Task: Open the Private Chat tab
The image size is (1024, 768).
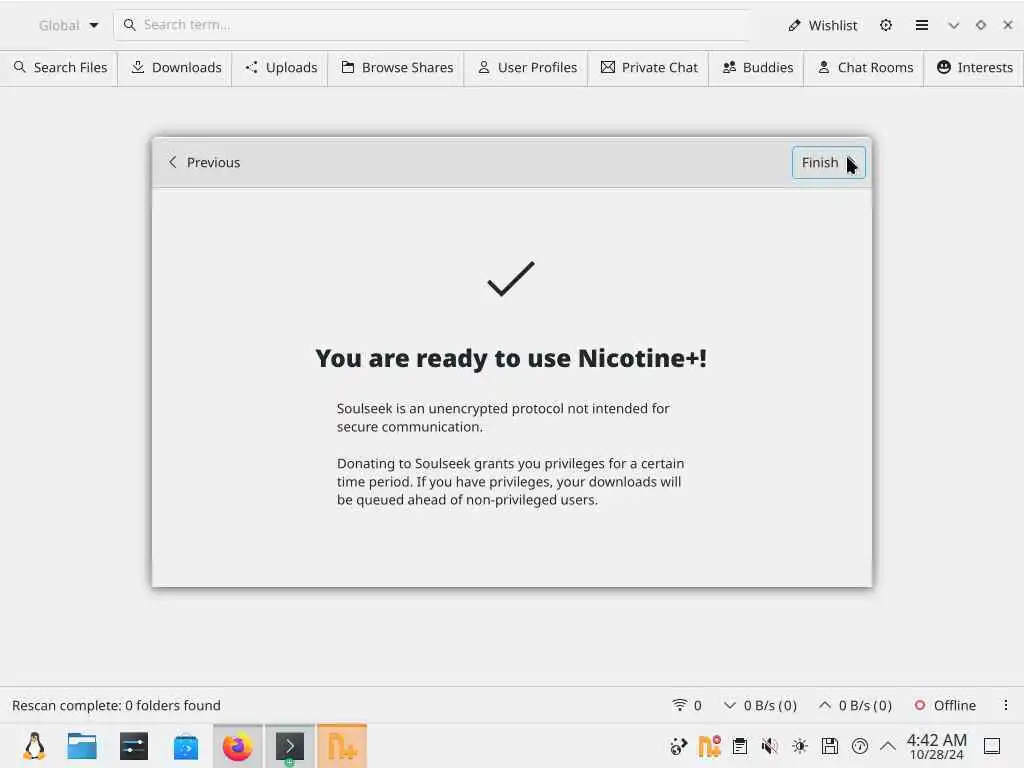Action: 649,67
